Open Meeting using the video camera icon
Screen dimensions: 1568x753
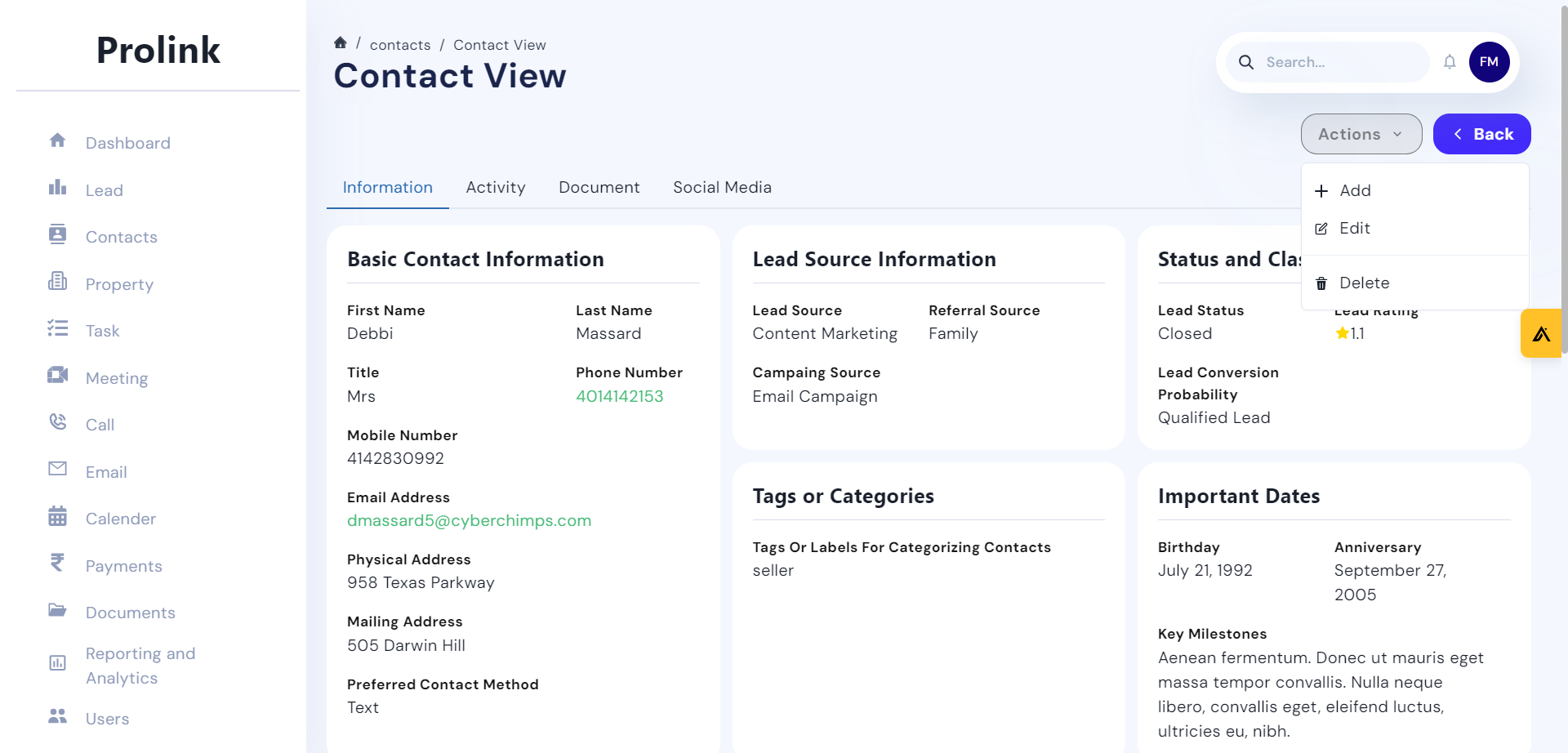(x=57, y=376)
